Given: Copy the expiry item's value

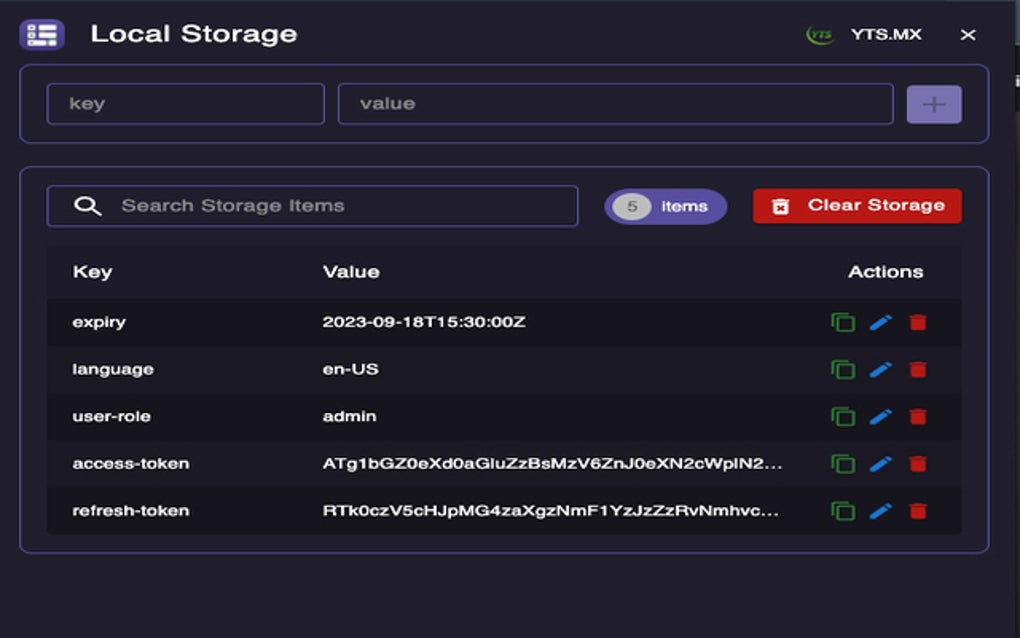Looking at the screenshot, I should coord(843,322).
